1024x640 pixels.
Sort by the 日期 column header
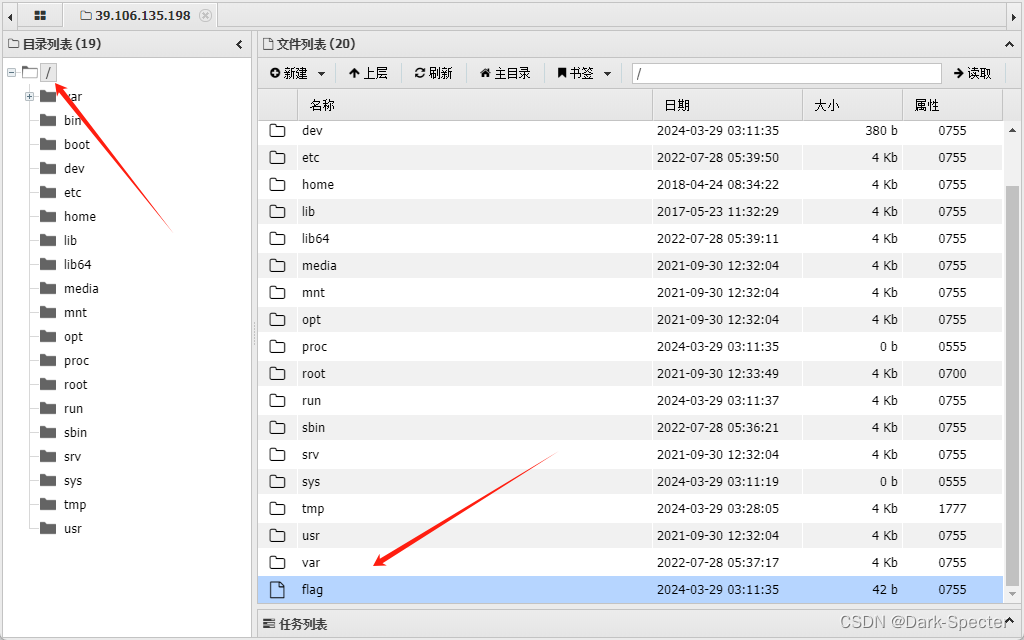click(728, 105)
